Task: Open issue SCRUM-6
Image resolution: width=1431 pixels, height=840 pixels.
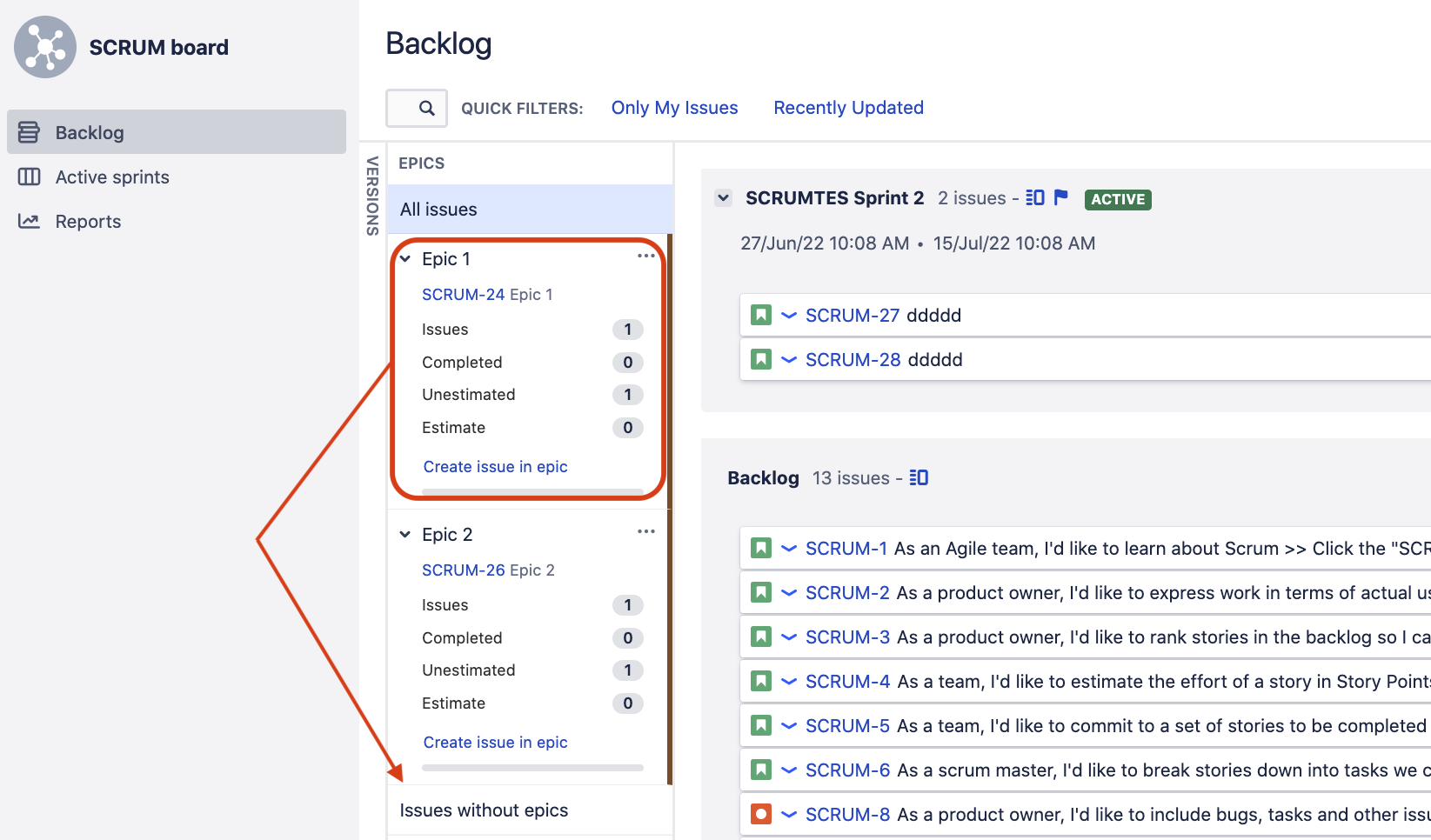Action: 848,770
